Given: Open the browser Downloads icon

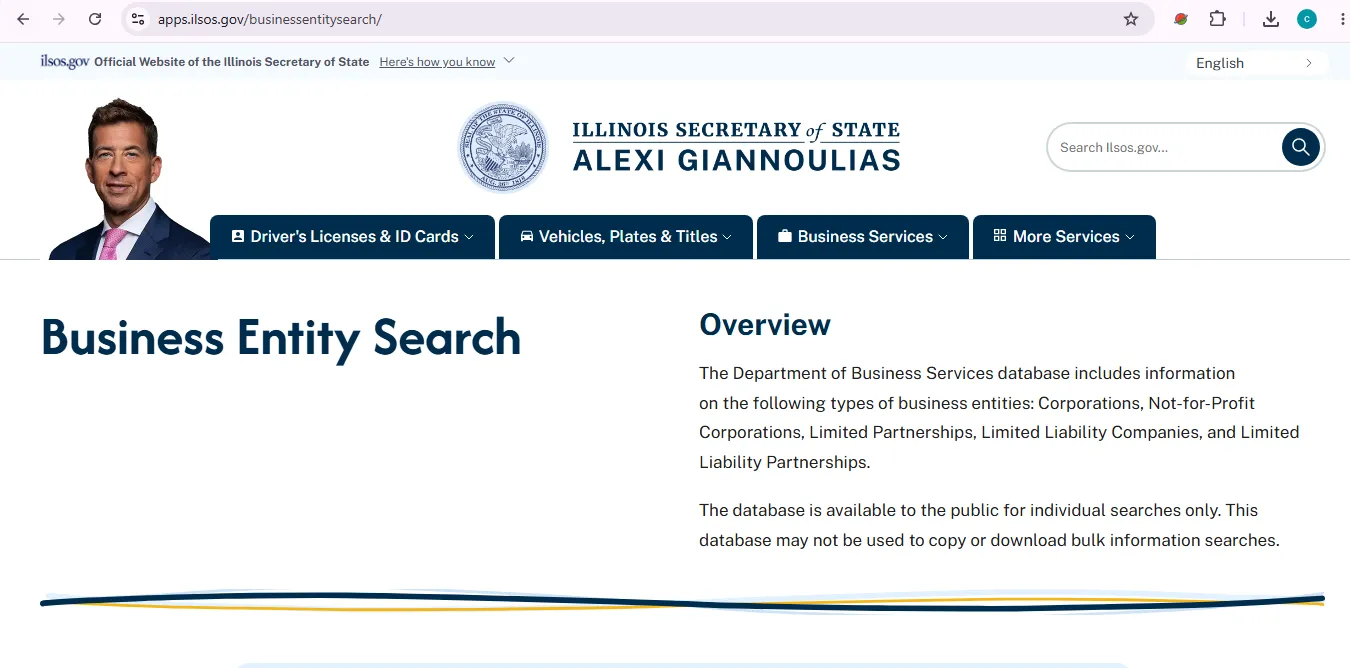Looking at the screenshot, I should point(1271,19).
